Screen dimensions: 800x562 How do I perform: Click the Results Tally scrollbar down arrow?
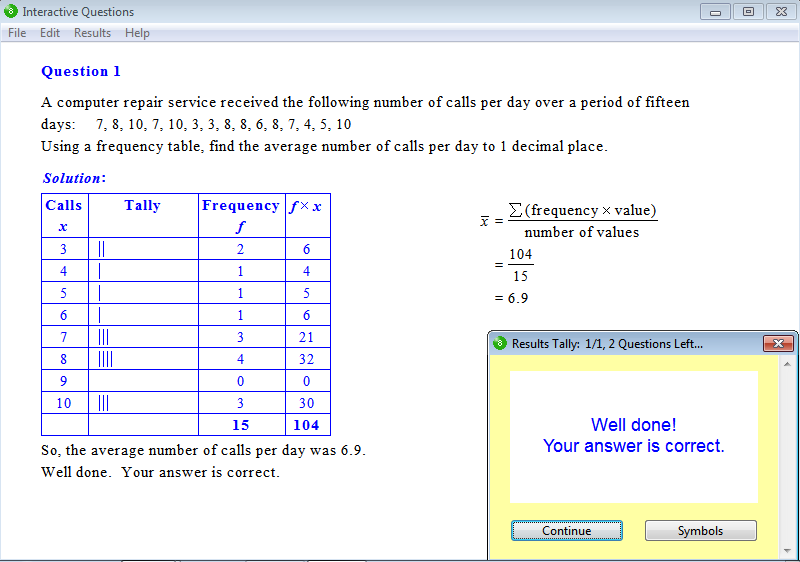tap(787, 551)
